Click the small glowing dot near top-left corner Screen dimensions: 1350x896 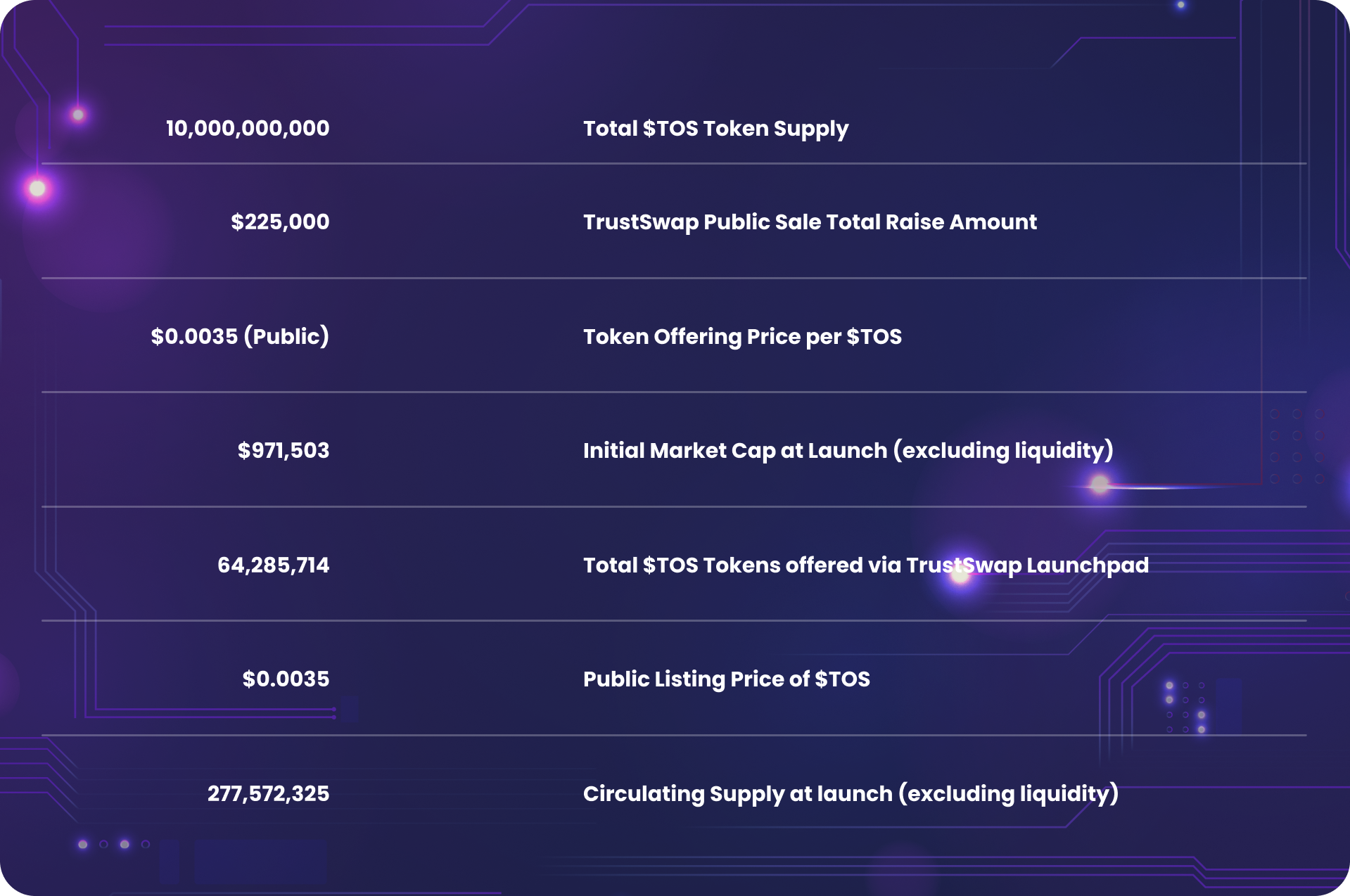pyautogui.click(x=78, y=115)
